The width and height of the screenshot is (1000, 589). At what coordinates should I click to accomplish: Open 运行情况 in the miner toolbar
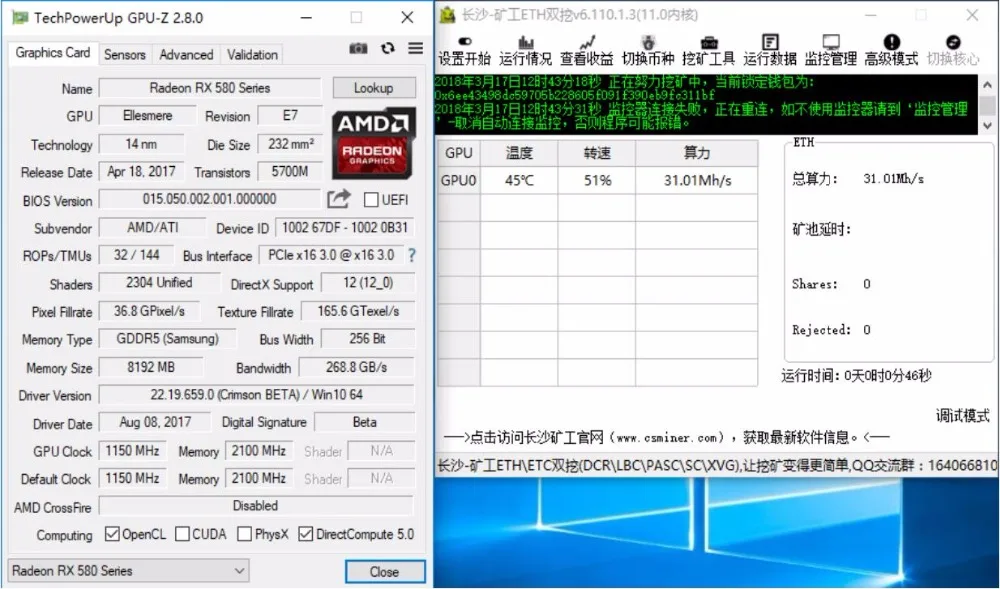pyautogui.click(x=526, y=51)
